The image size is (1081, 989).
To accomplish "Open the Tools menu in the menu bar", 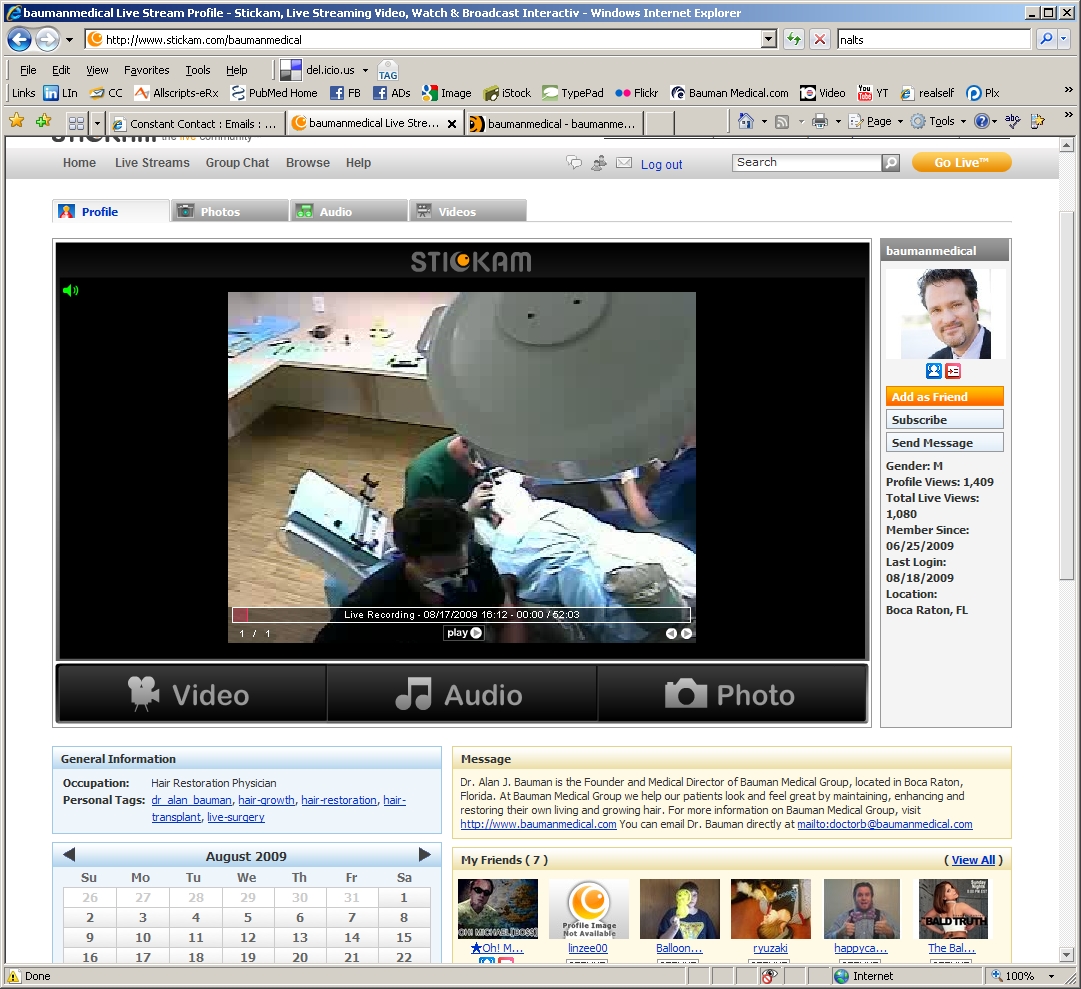I will coord(198,70).
